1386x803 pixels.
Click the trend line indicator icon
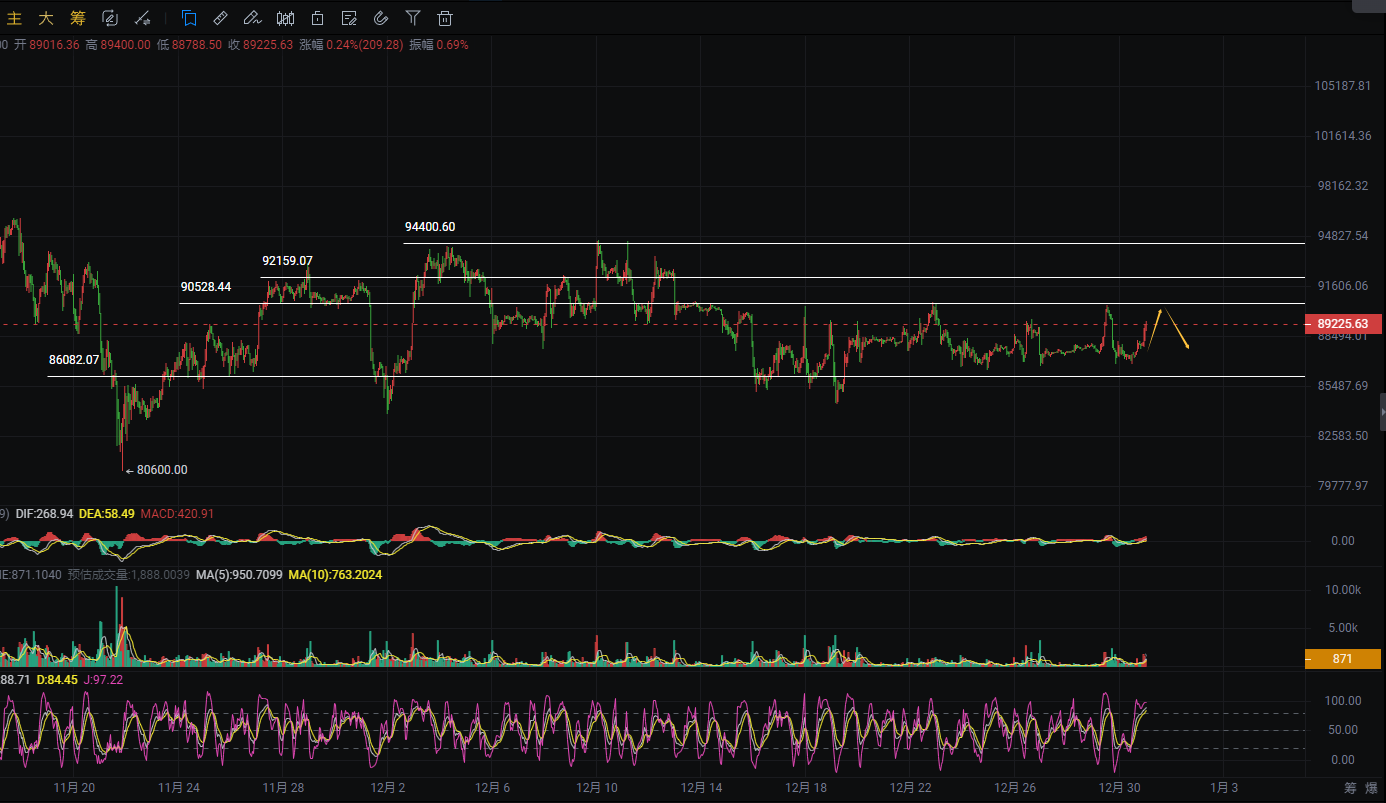(x=143, y=18)
